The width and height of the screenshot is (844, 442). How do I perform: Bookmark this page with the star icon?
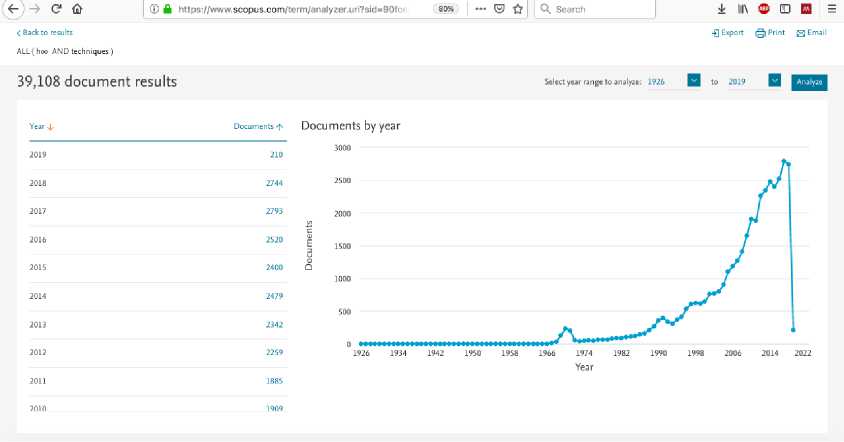point(518,9)
